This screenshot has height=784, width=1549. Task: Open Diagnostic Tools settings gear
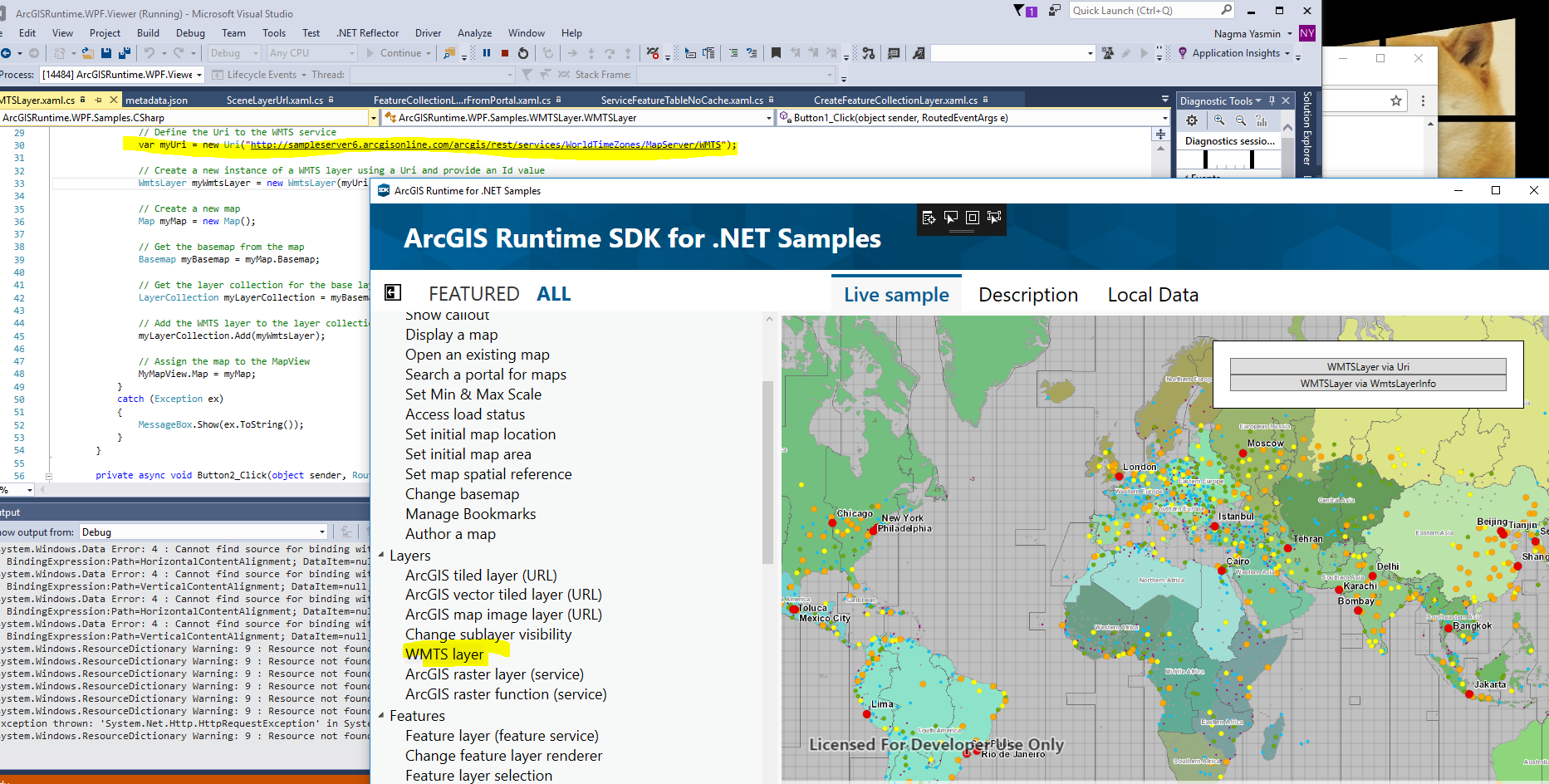[x=1192, y=120]
